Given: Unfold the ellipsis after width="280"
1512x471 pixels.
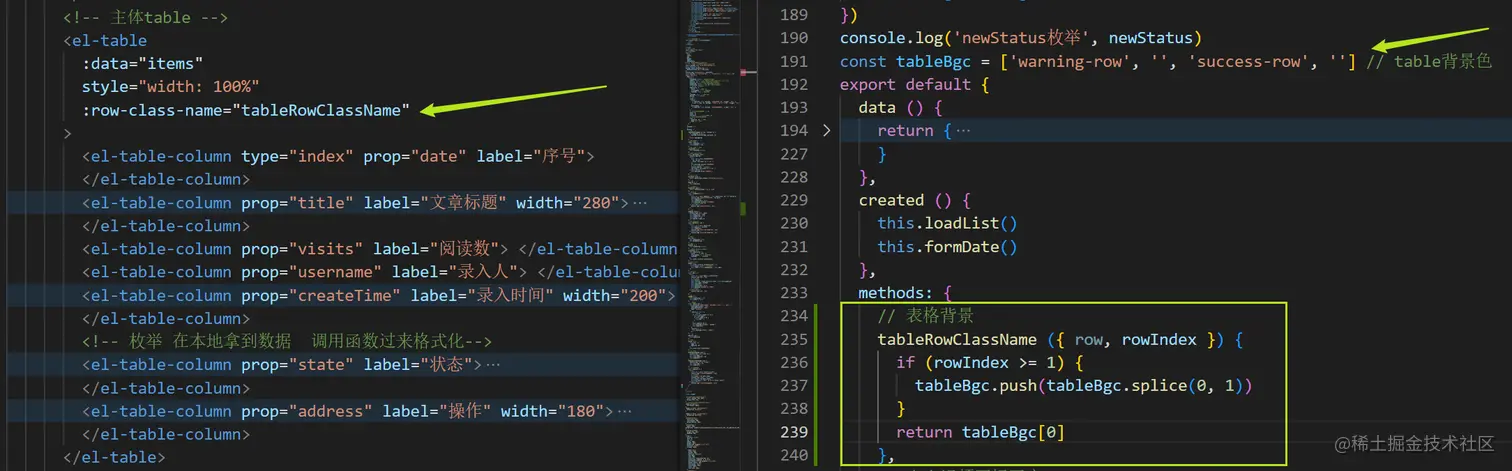Looking at the screenshot, I should coord(640,203).
